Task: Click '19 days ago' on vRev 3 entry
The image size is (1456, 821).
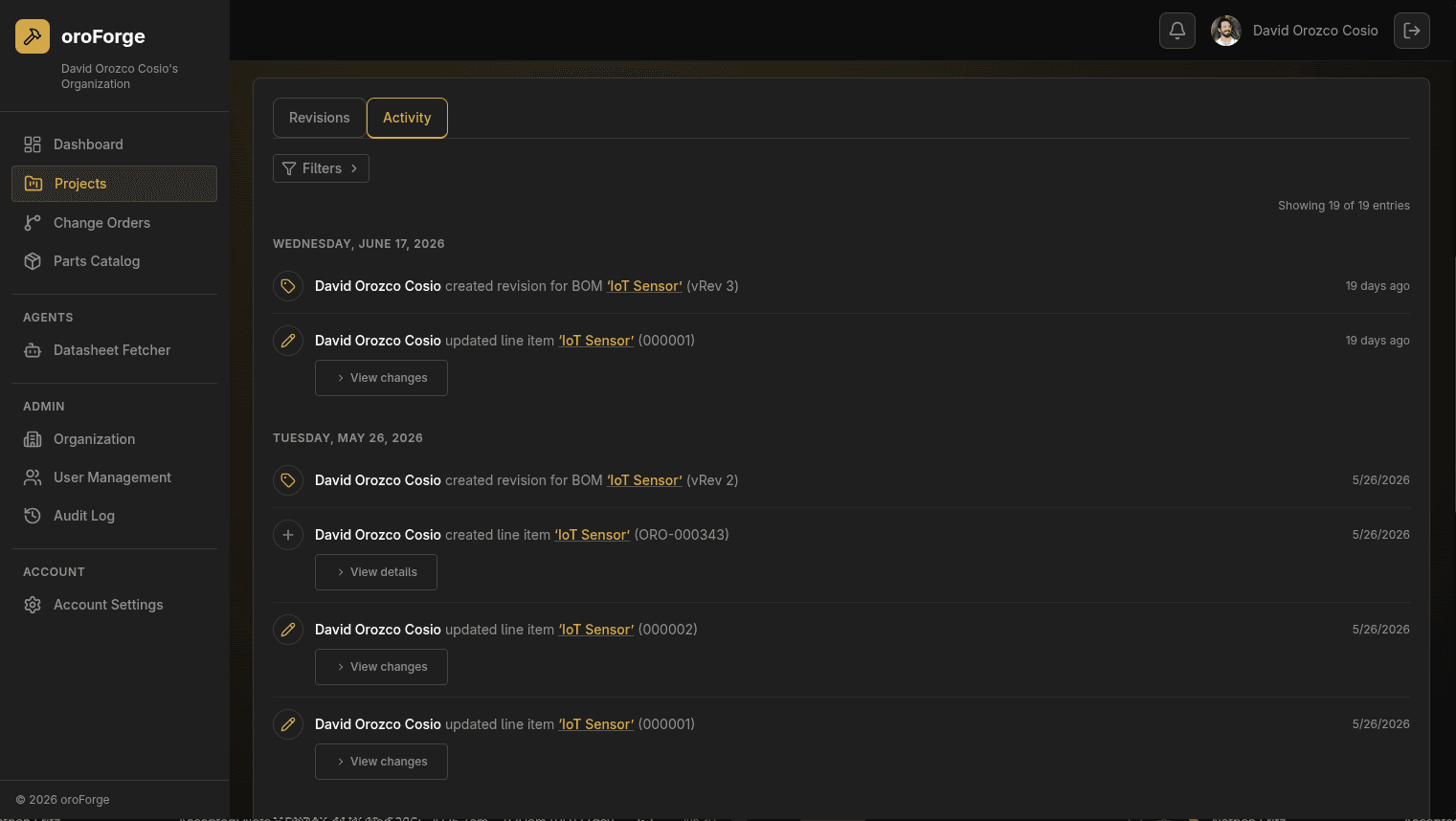Action: coord(1378,286)
